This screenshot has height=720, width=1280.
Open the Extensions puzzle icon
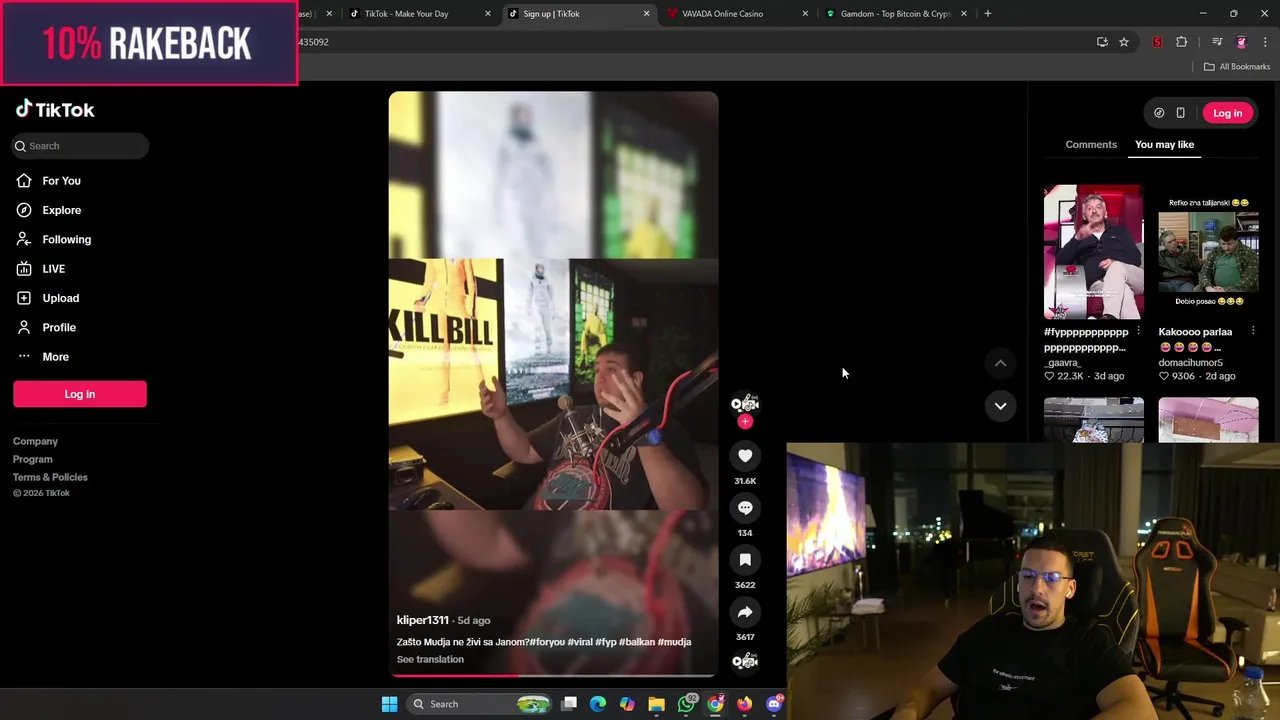[x=1182, y=42]
